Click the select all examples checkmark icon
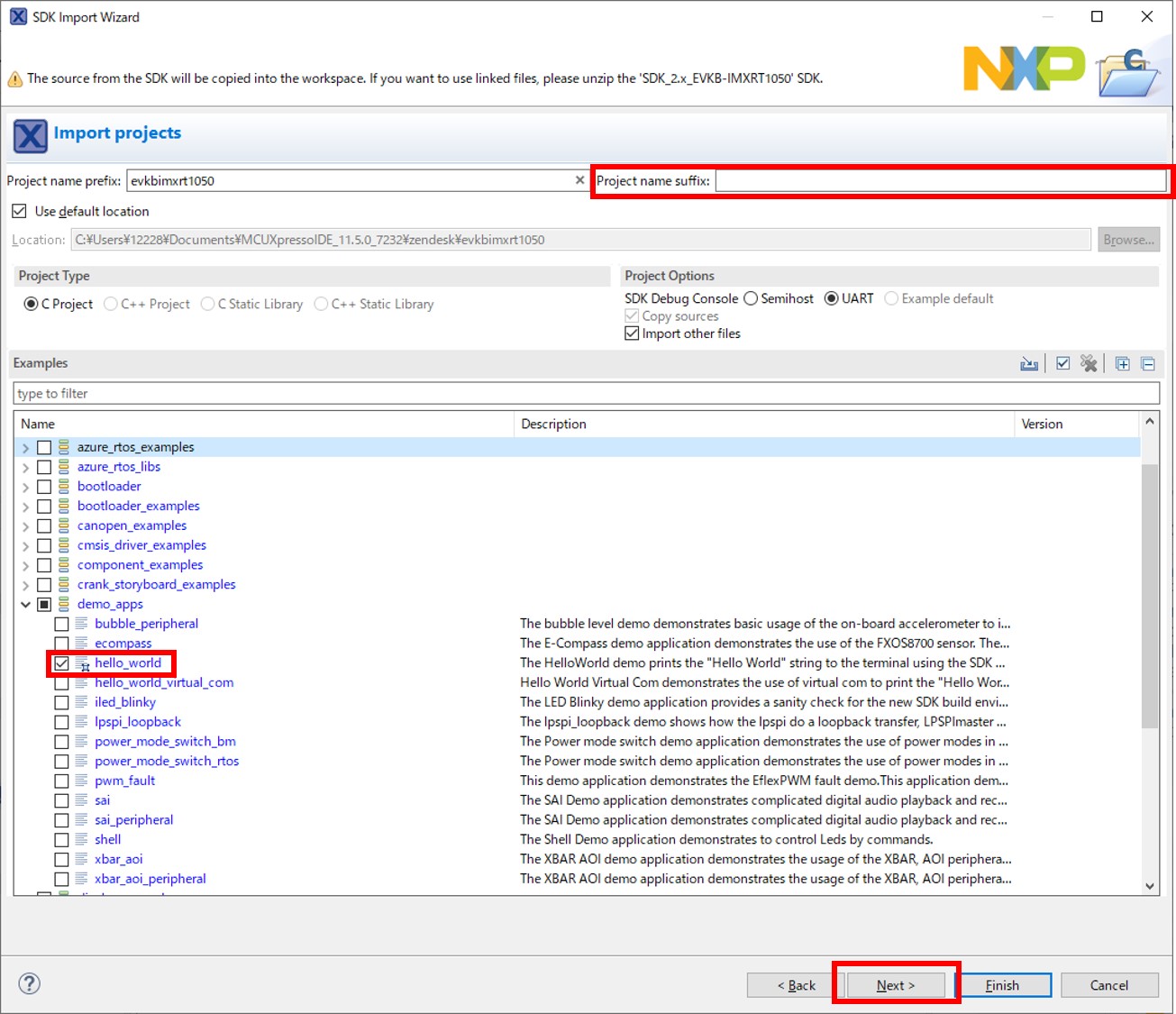Image resolution: width=1176 pixels, height=1014 pixels. coord(1063,363)
